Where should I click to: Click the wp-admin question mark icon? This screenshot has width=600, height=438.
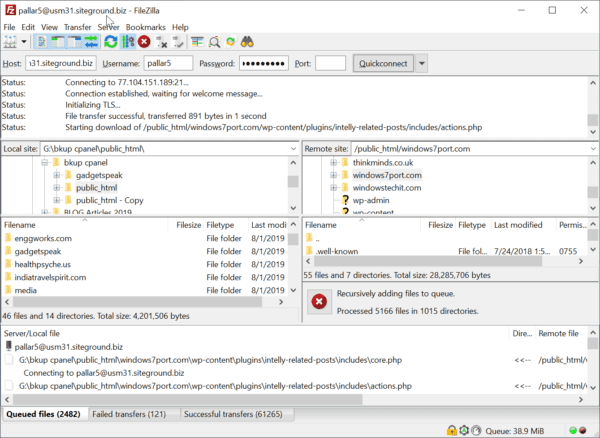point(345,200)
